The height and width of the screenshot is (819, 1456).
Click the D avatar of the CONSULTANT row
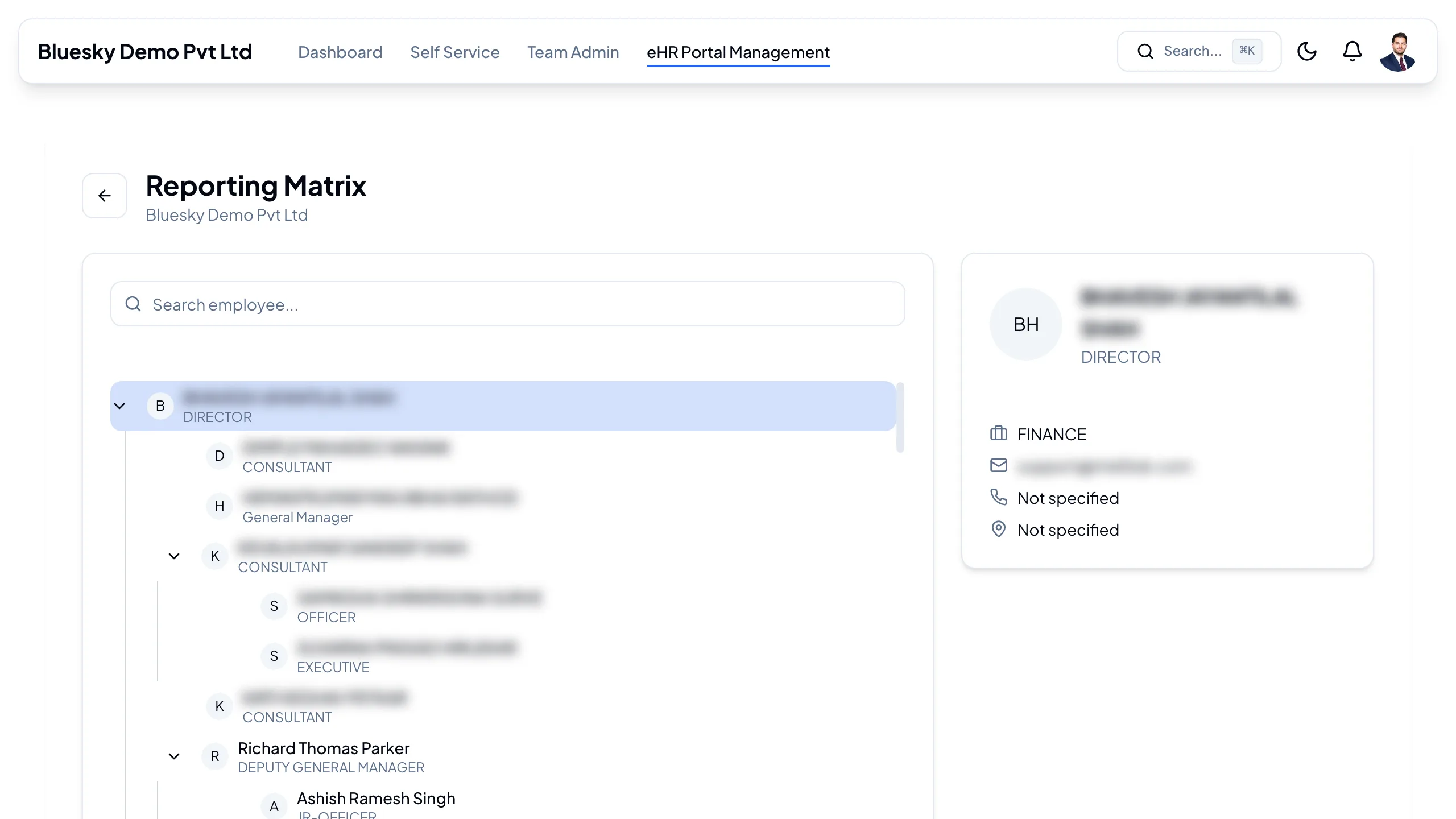coord(220,456)
